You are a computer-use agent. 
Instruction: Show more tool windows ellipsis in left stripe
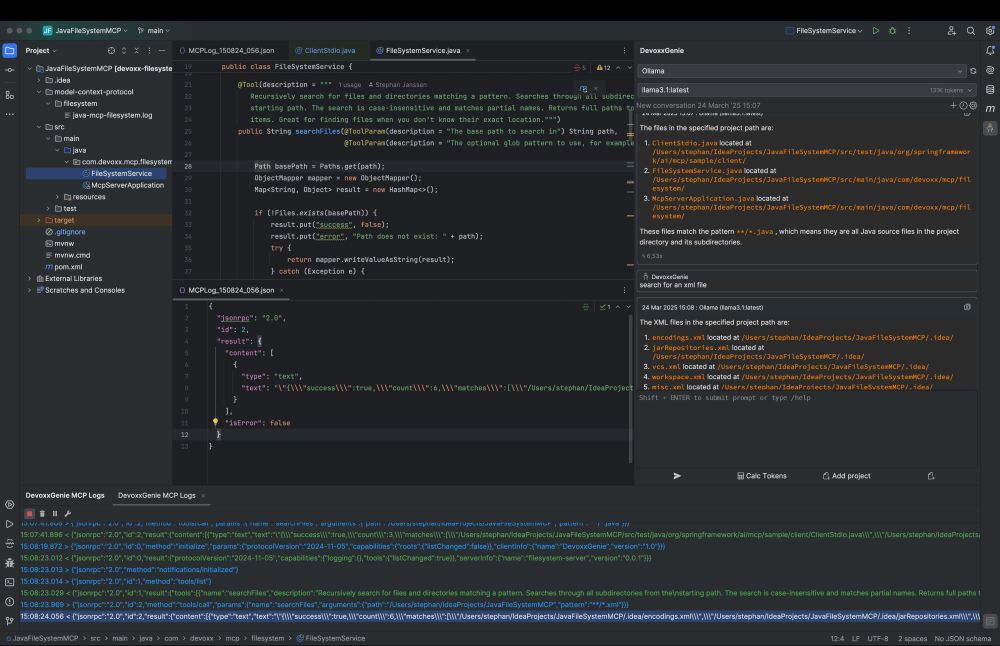(10, 114)
